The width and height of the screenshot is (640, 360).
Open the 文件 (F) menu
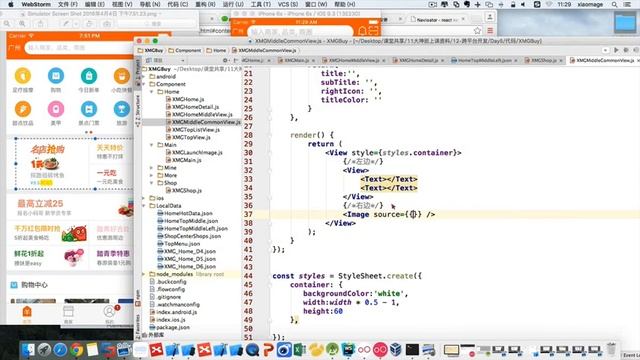click(68, 4)
